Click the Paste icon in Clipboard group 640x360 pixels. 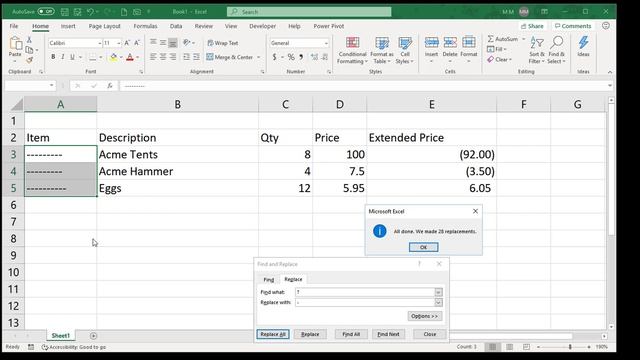(15, 44)
